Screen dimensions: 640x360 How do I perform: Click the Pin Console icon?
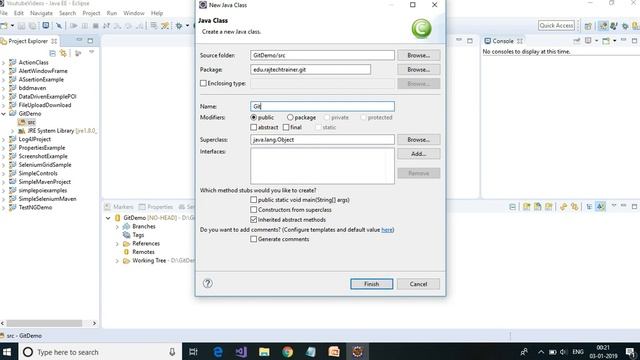(x=577, y=41)
